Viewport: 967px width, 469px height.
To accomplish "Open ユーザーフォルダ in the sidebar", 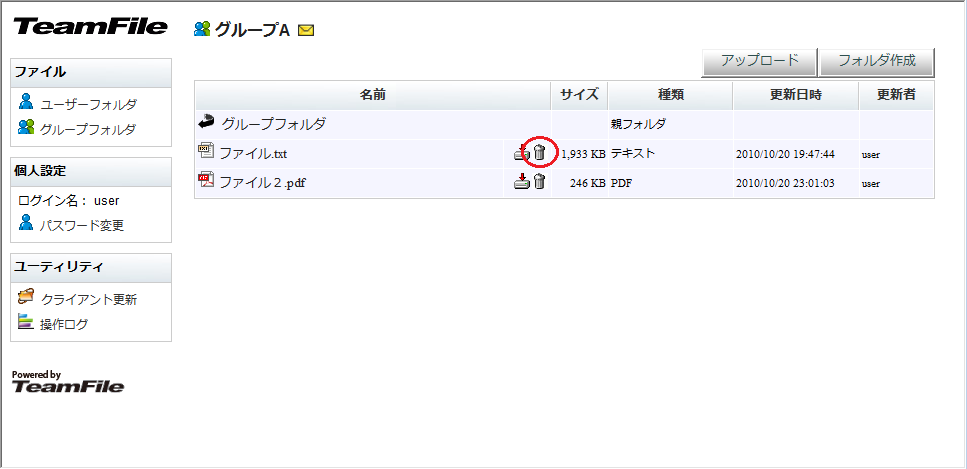I will [x=88, y=104].
